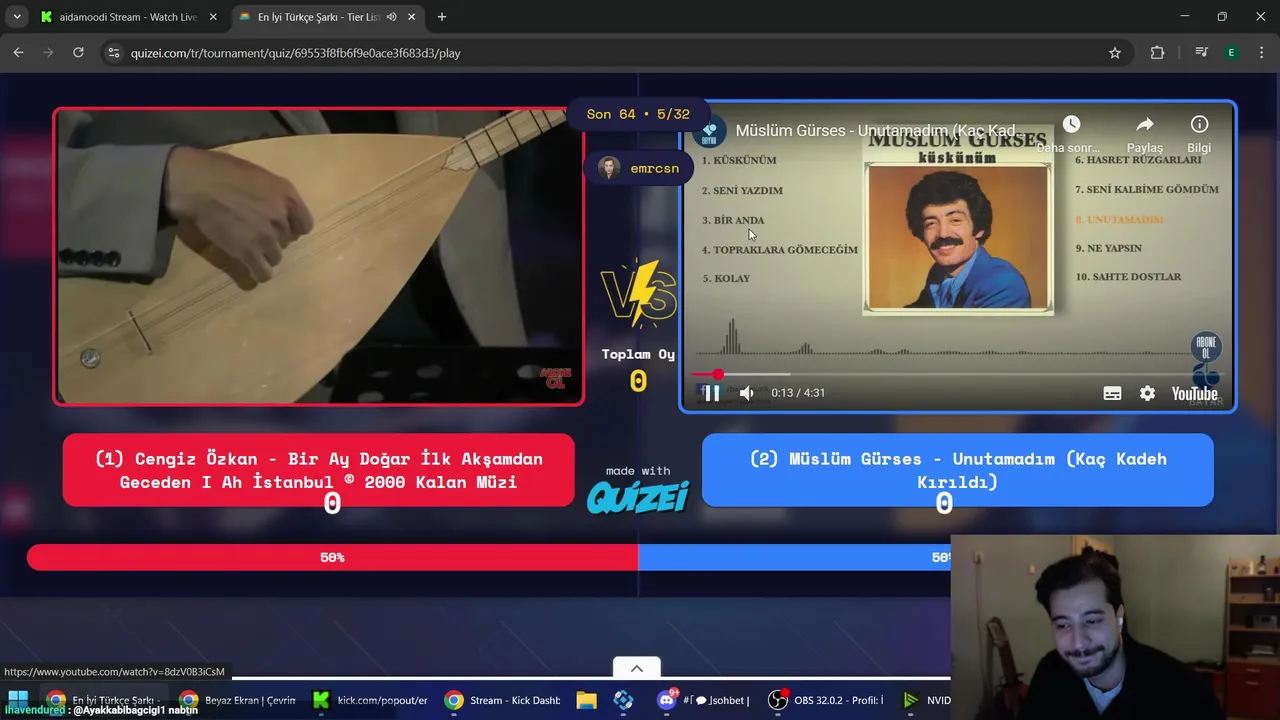Go back in browser history

pyautogui.click(x=18, y=53)
